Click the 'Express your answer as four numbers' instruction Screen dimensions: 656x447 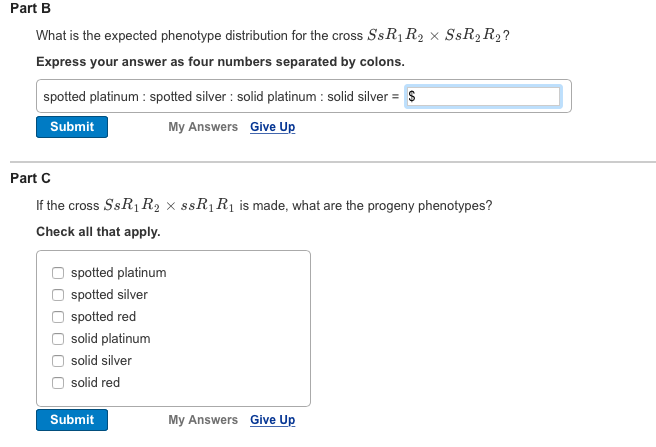click(220, 62)
